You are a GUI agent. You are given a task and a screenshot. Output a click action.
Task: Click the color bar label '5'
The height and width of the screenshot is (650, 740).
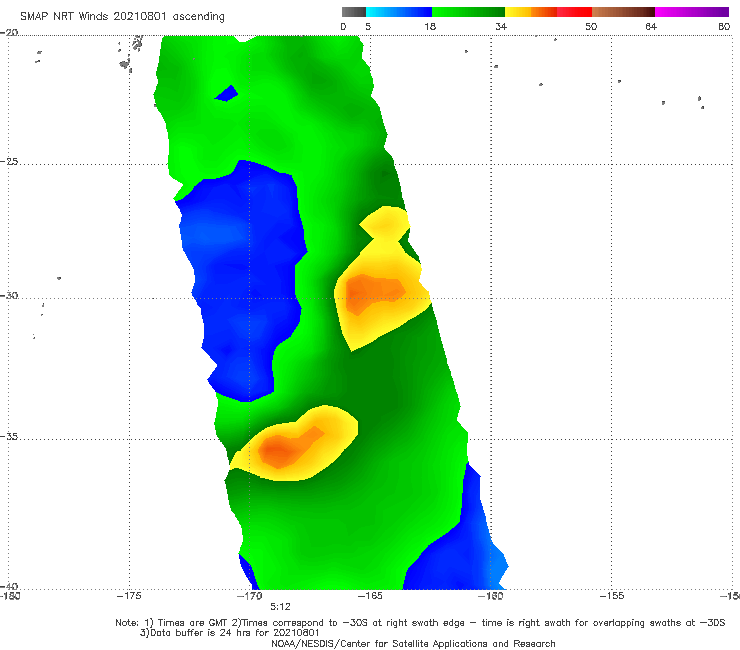point(368,27)
